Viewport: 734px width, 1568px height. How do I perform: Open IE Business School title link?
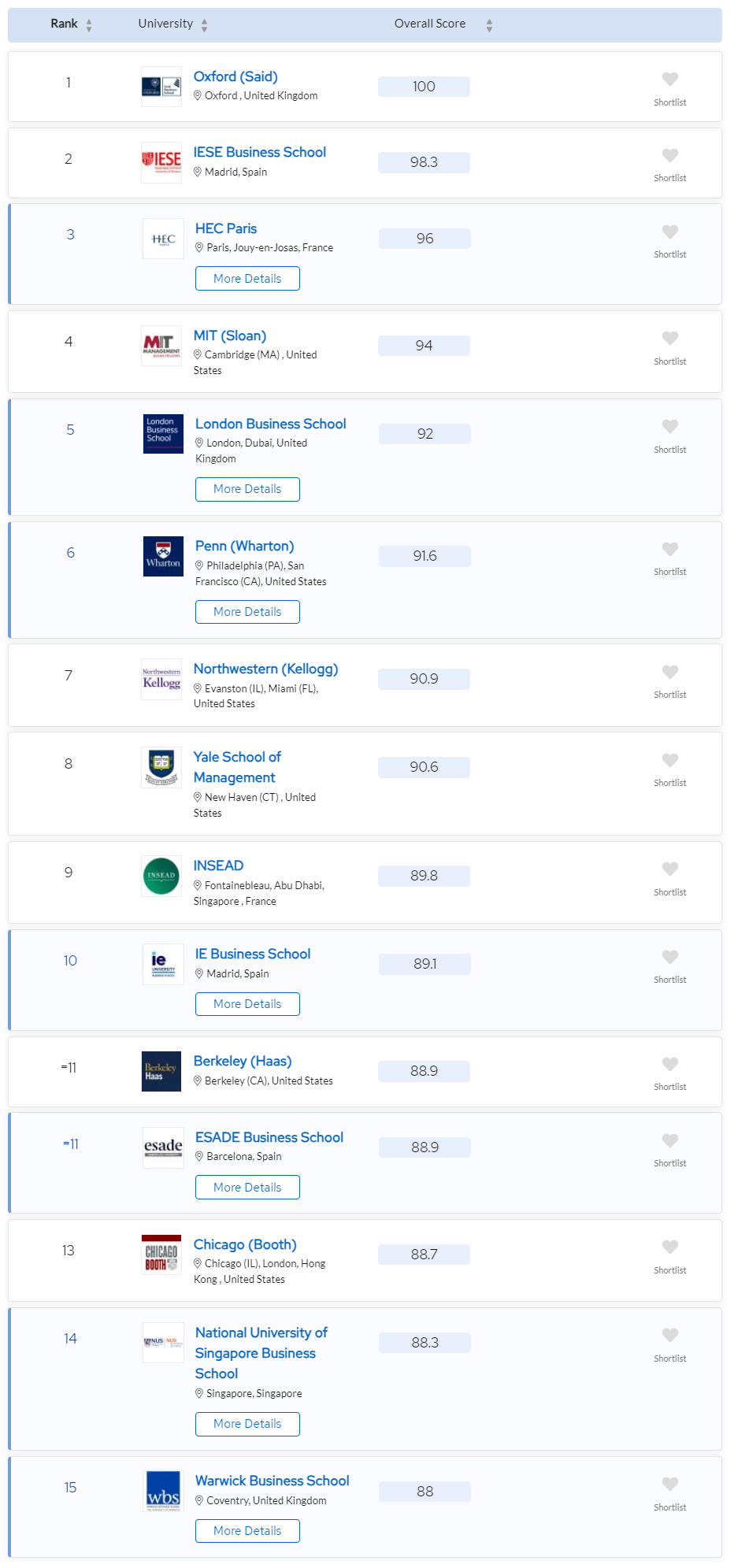pyautogui.click(x=253, y=954)
